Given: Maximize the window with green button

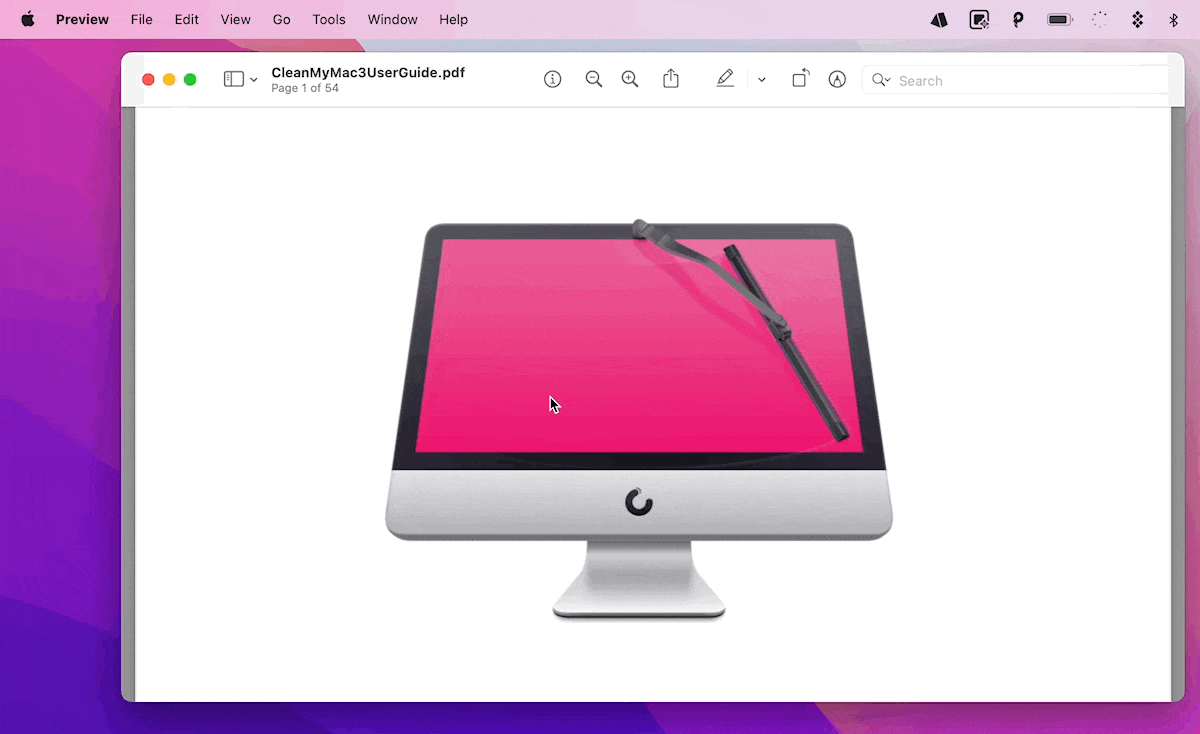Looking at the screenshot, I should 190,79.
